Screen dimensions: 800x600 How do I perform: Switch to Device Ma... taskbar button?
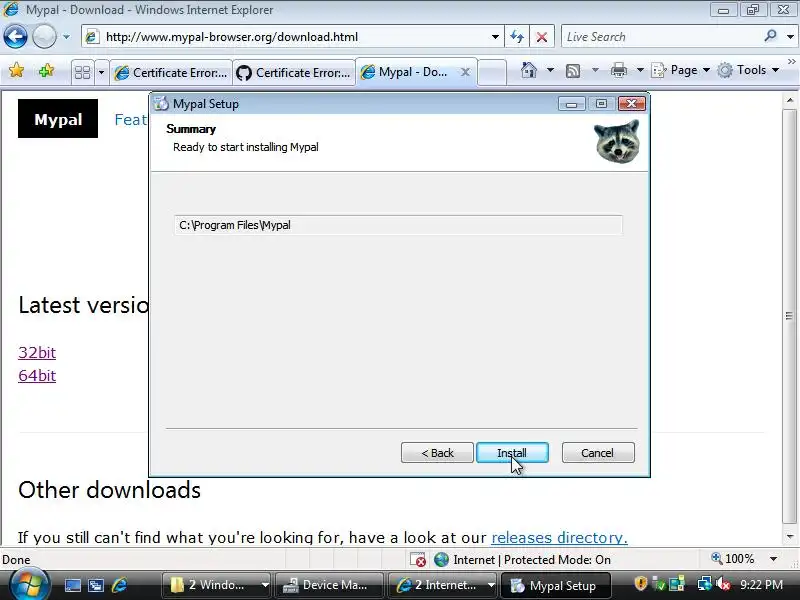click(x=329, y=585)
